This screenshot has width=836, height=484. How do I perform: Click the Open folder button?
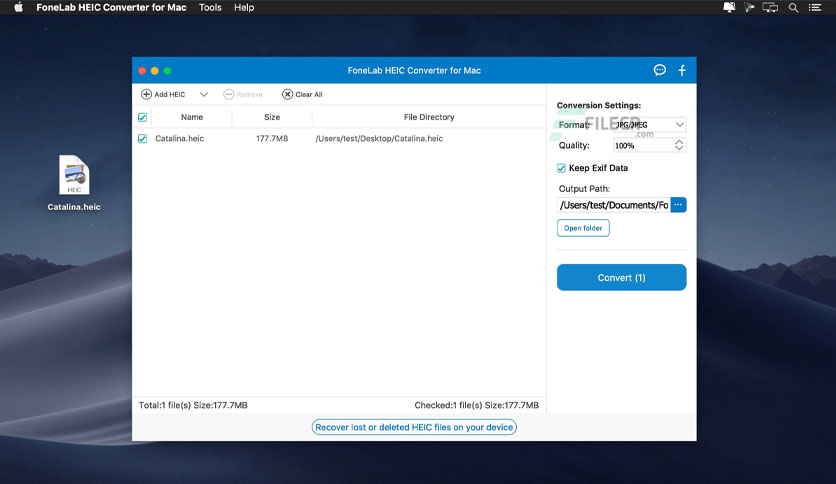583,228
